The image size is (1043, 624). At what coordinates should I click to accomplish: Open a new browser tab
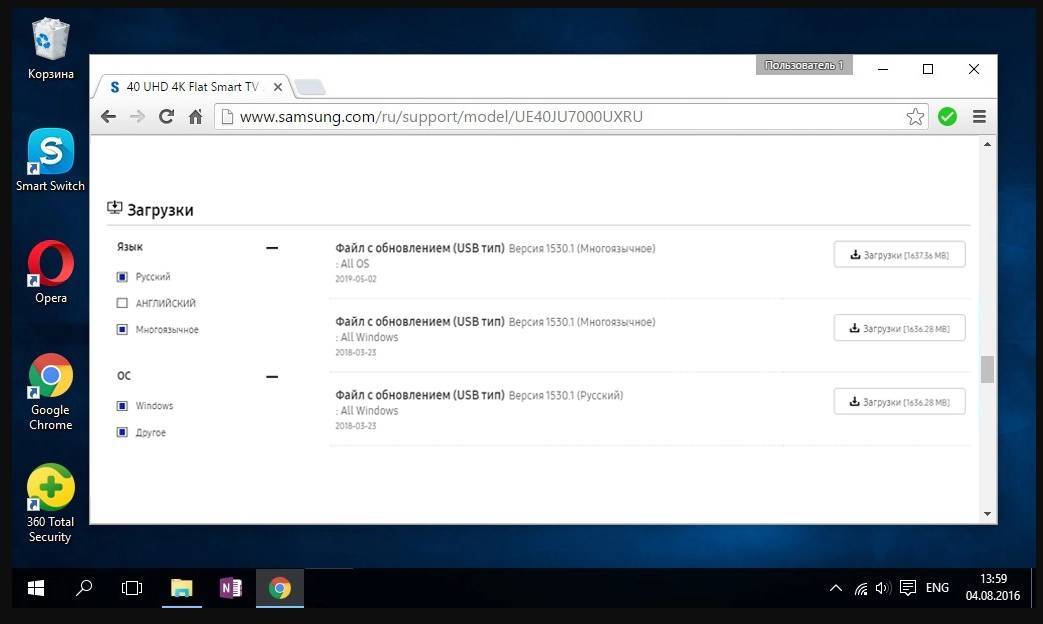point(309,87)
